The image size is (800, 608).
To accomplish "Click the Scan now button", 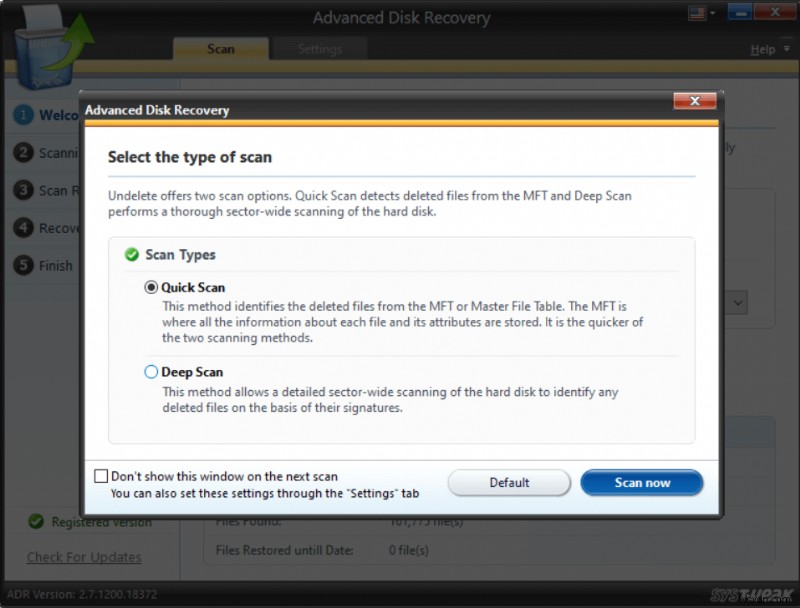I will (642, 483).
